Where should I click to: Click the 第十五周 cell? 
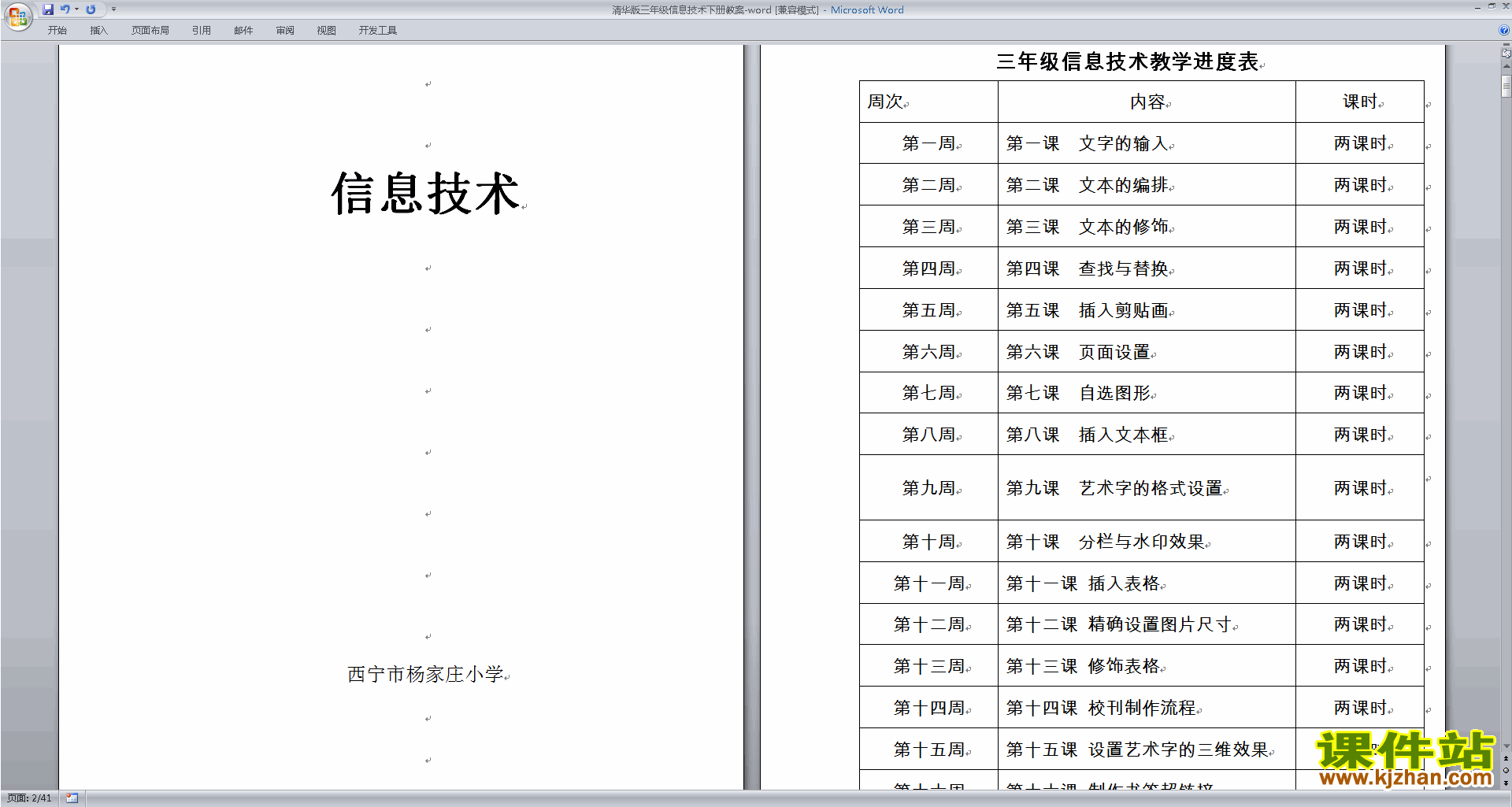(928, 750)
